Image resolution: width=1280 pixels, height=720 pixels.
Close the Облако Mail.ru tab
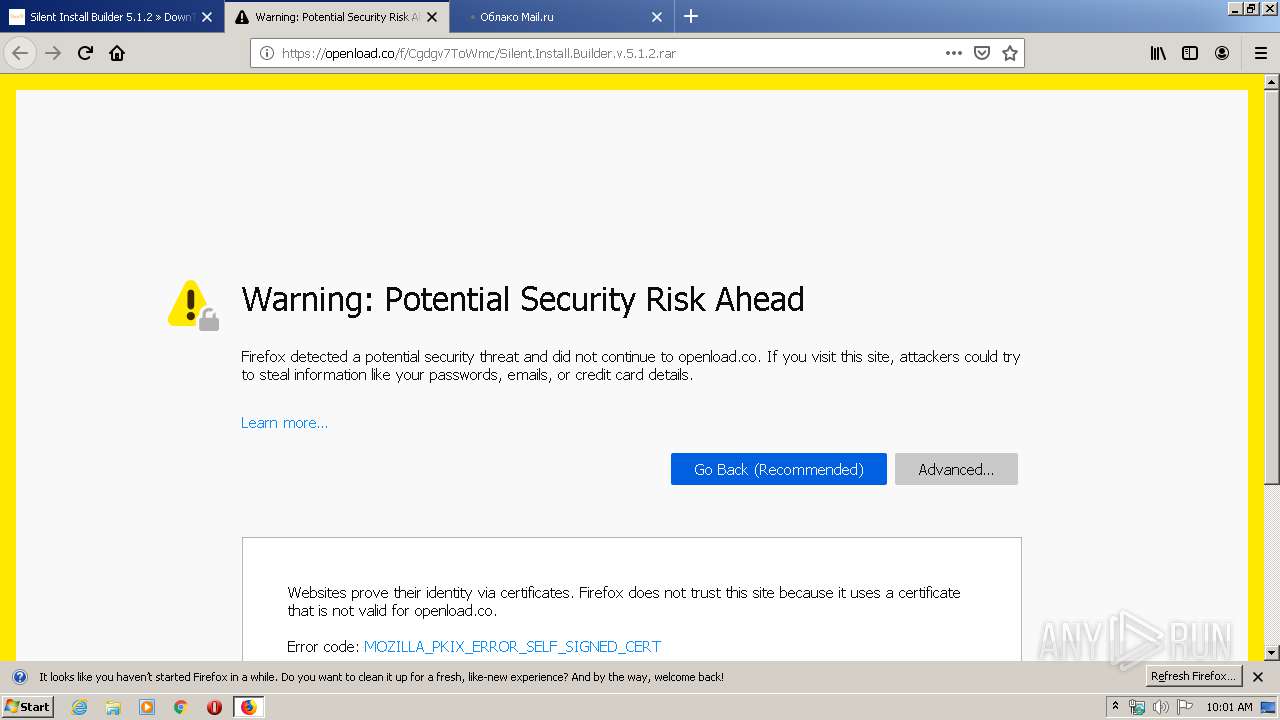(x=657, y=17)
